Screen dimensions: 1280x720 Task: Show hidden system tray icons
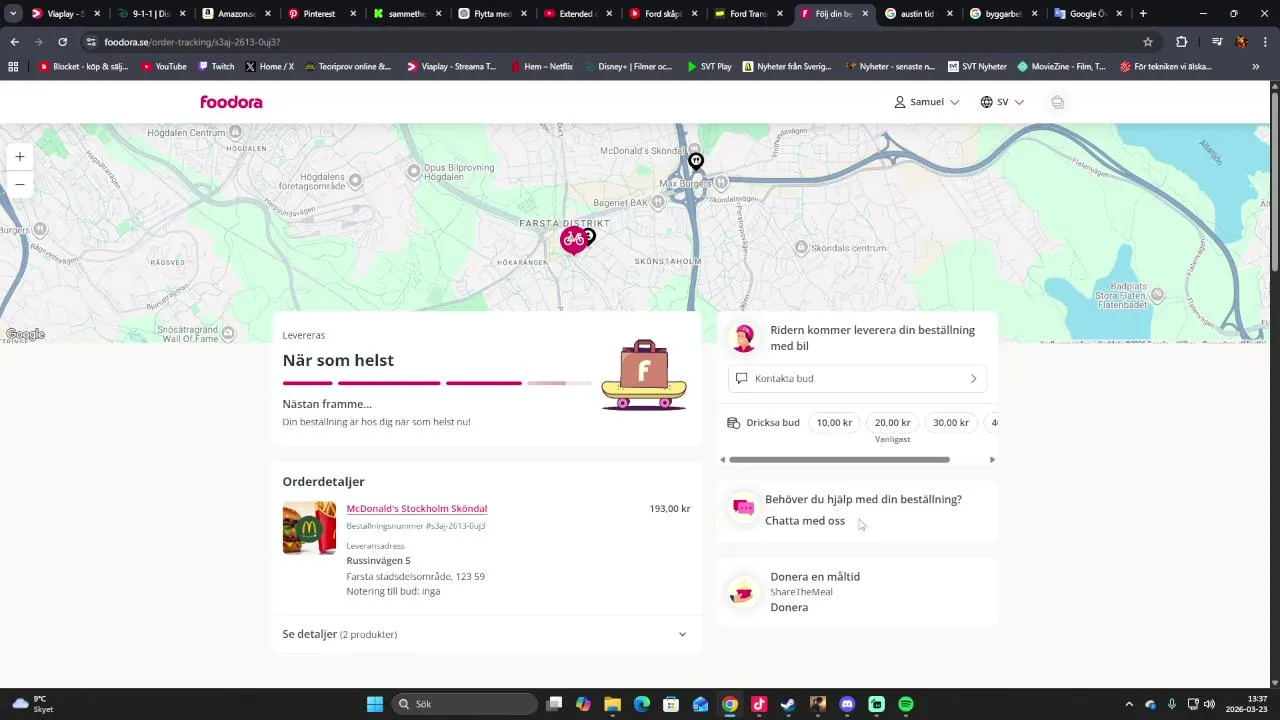pos(1129,704)
